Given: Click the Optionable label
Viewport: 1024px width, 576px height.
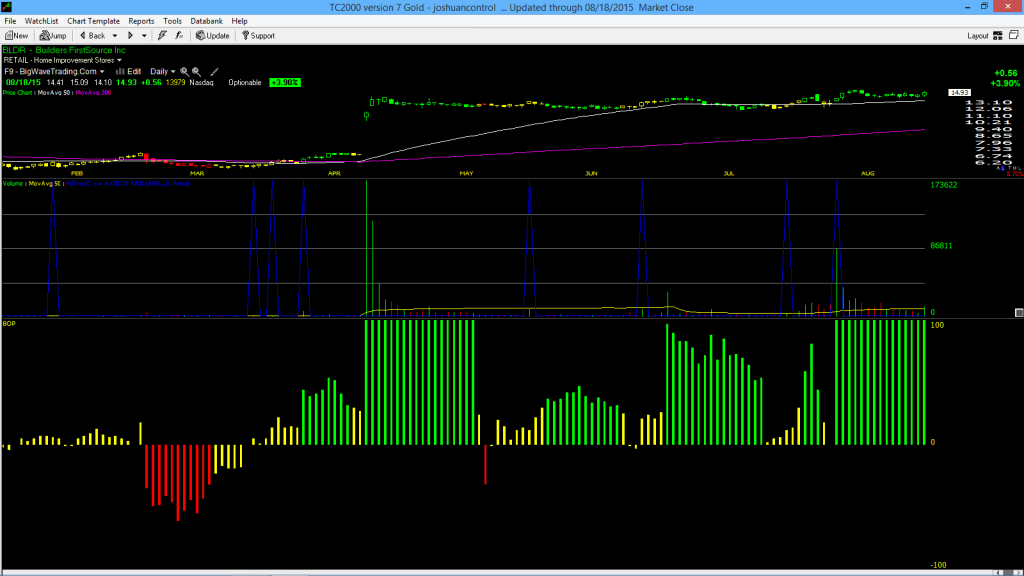Looking at the screenshot, I should coord(245,82).
